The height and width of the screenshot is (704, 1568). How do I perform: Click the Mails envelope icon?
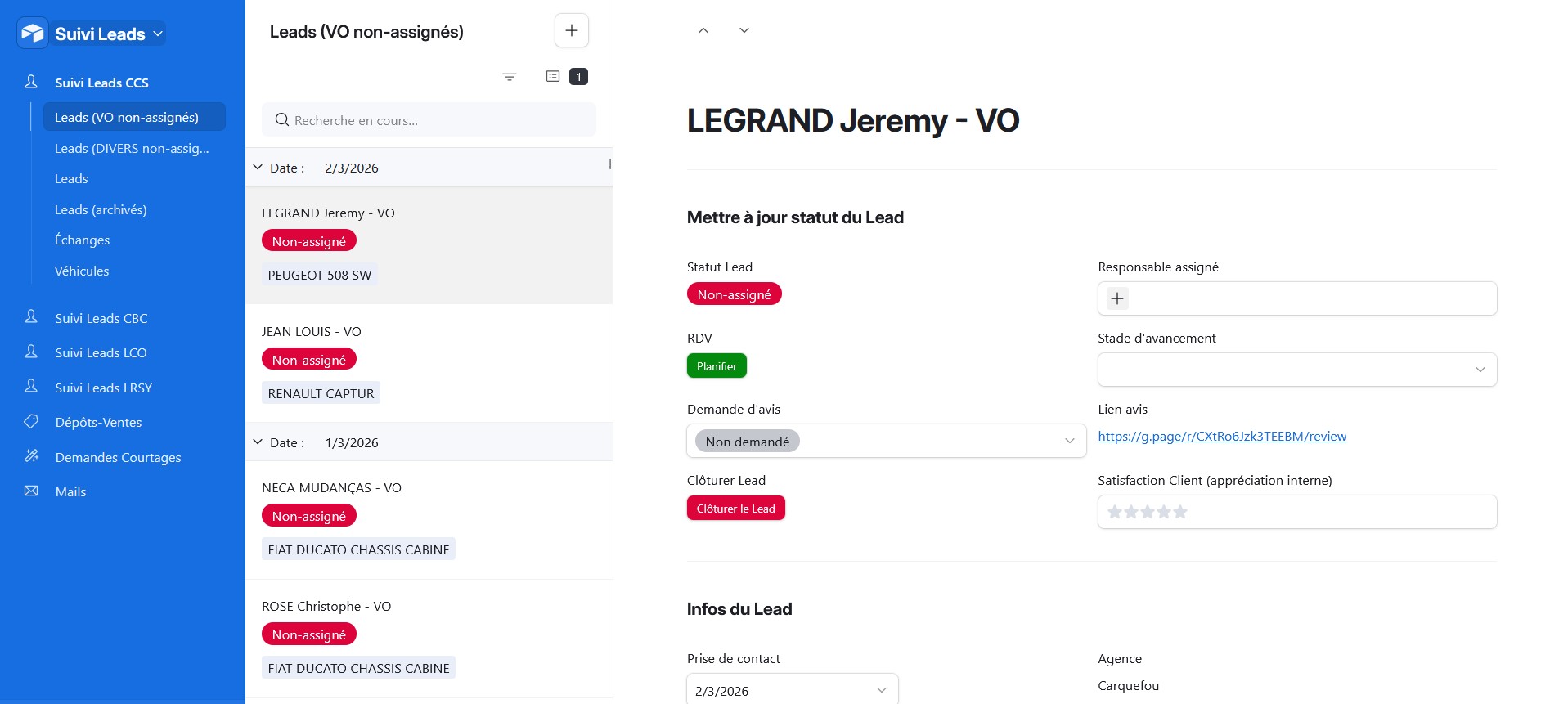(32, 491)
